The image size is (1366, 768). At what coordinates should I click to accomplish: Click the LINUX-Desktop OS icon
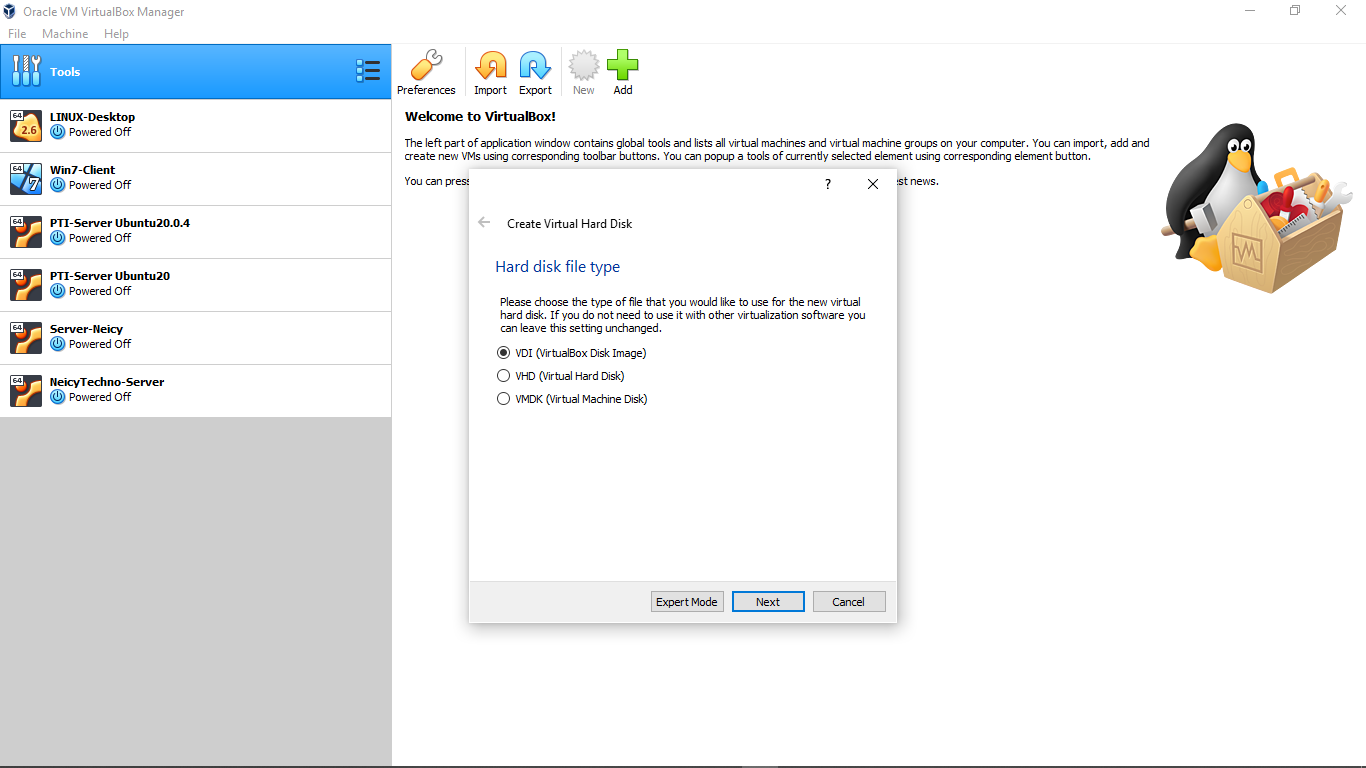(x=26, y=125)
